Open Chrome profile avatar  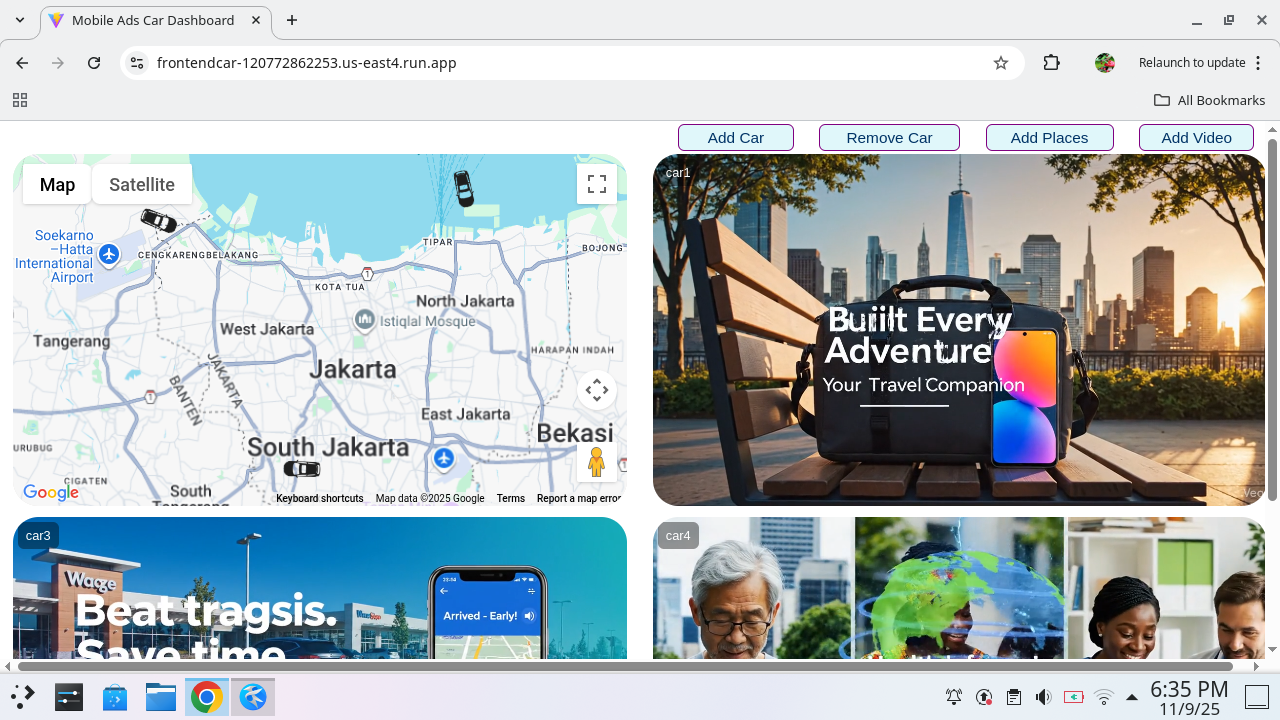pos(1105,63)
